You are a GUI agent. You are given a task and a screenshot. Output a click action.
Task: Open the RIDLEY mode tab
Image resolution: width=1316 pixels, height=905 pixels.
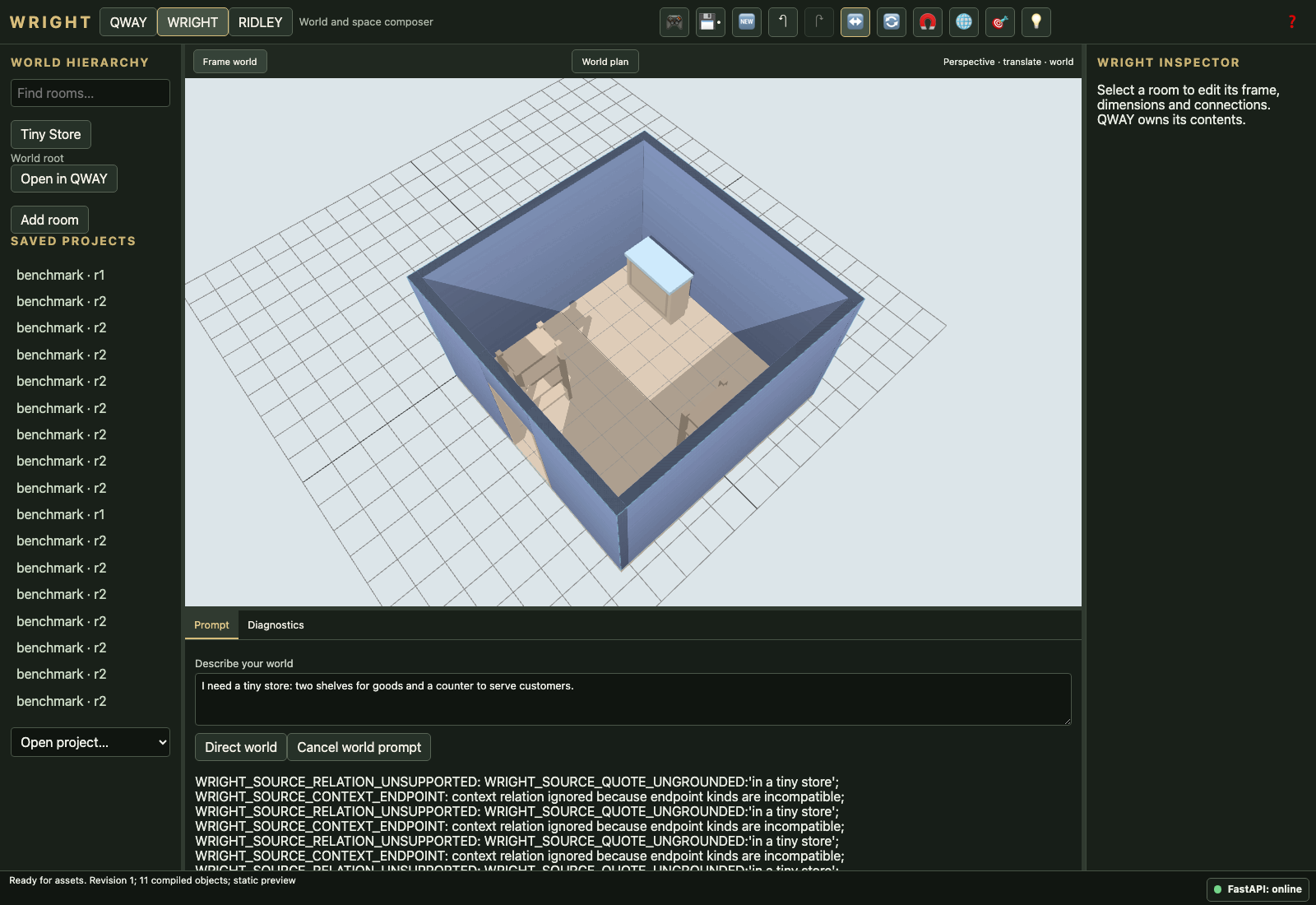(260, 22)
